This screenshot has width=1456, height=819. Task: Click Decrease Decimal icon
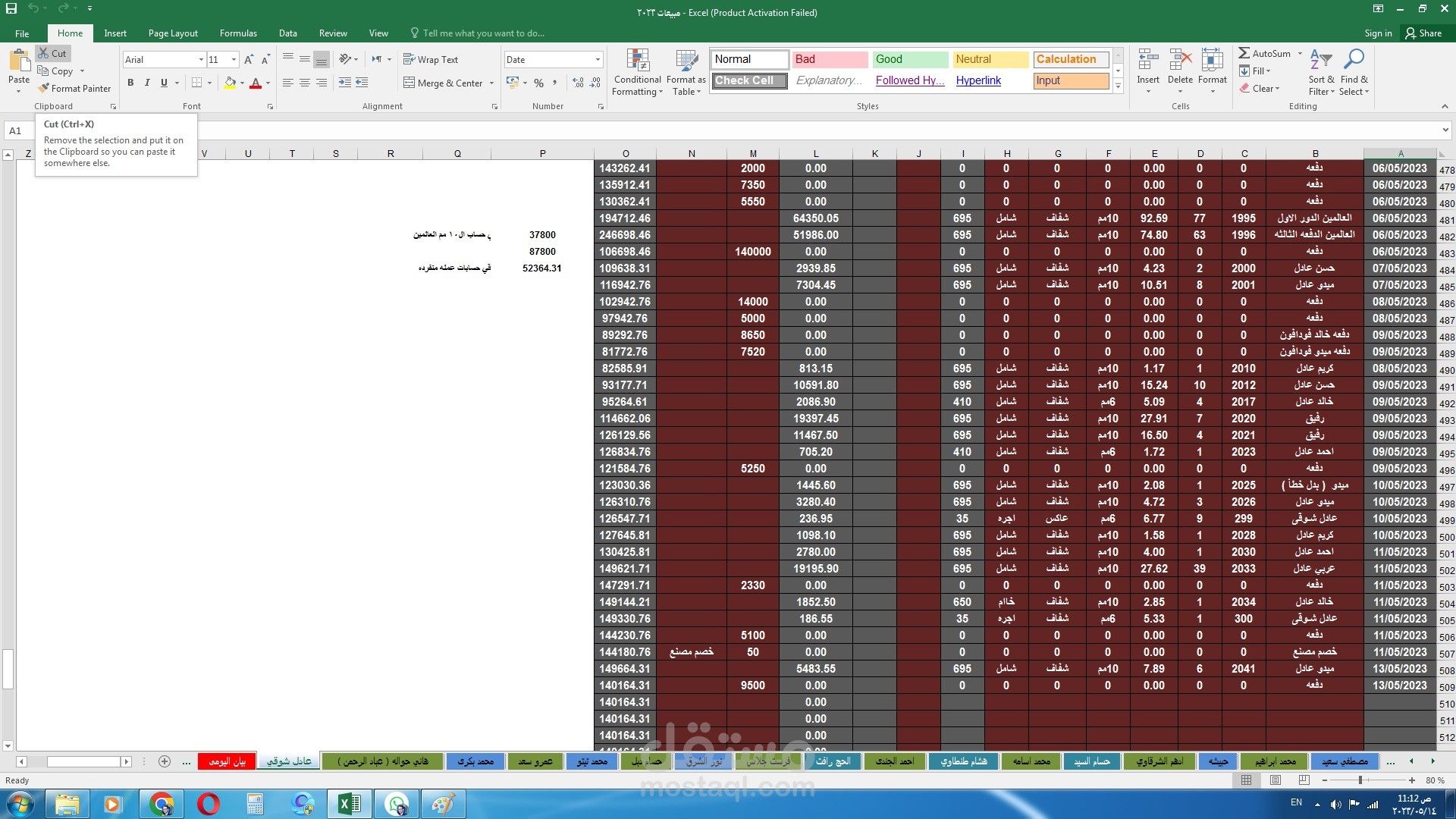pos(595,83)
